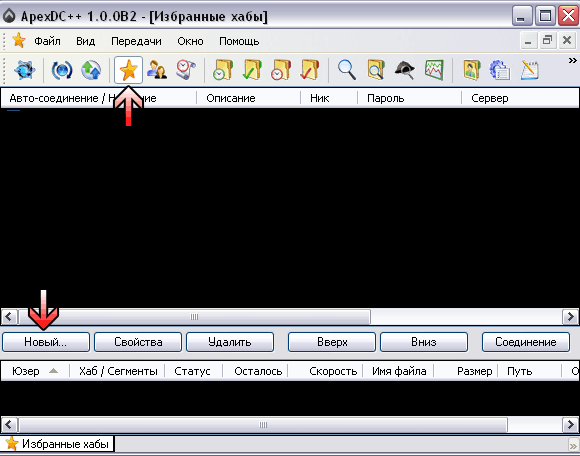Viewport: 580px width, 456px height.
Task: Click hub list scrollbar right arrow
Action: tap(570, 317)
